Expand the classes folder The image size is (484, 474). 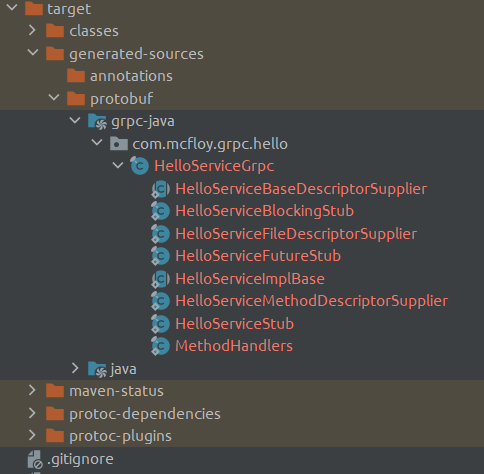[x=32, y=30]
